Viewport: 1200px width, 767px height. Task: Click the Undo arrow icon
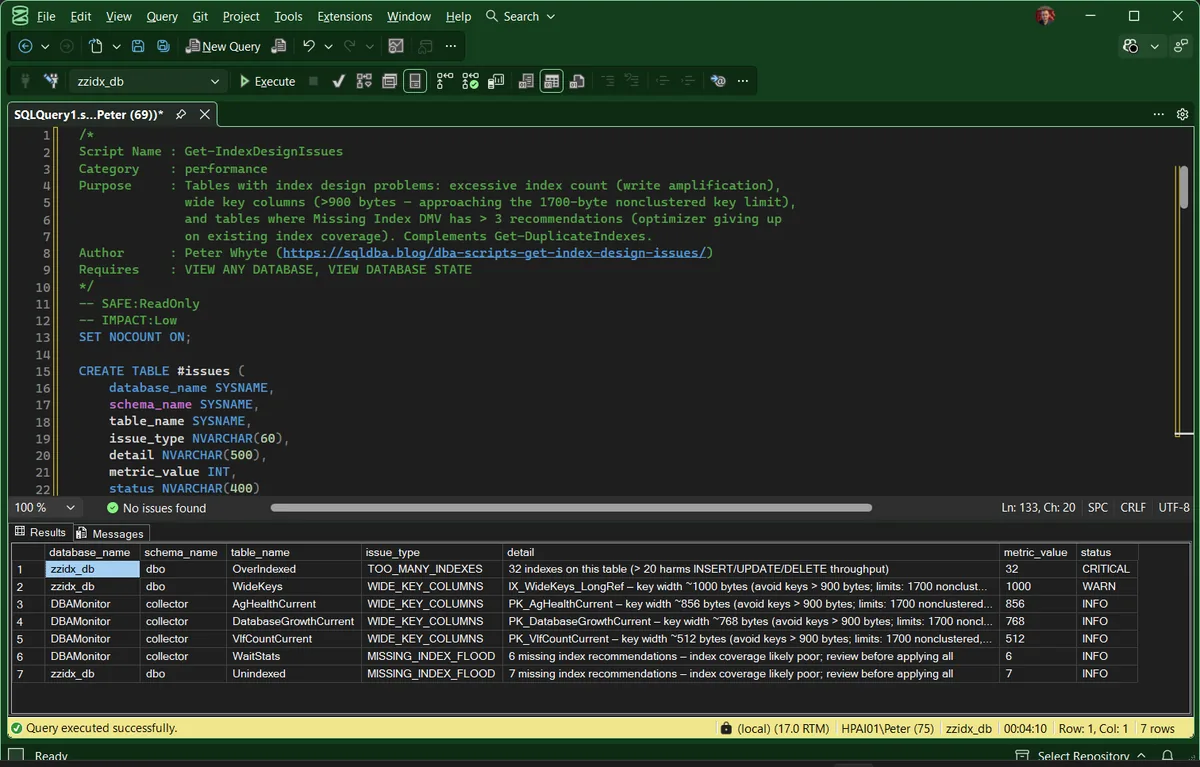(x=309, y=46)
